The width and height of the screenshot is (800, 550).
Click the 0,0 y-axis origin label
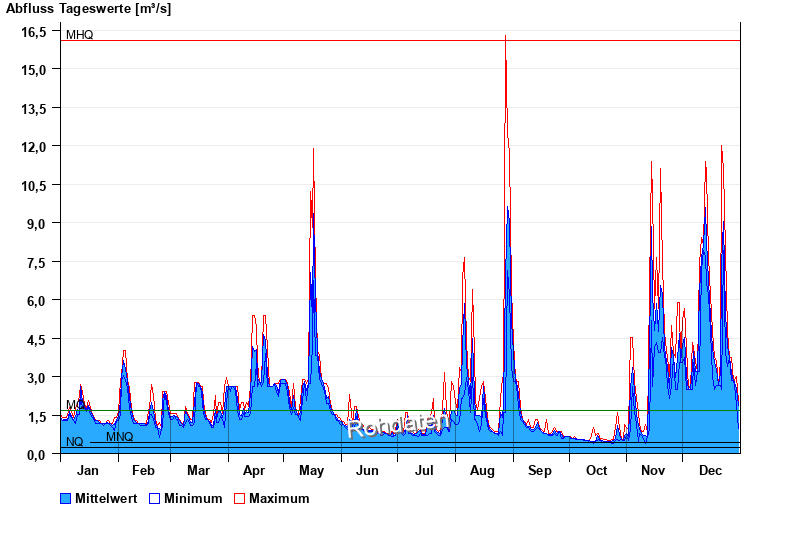tap(38, 454)
